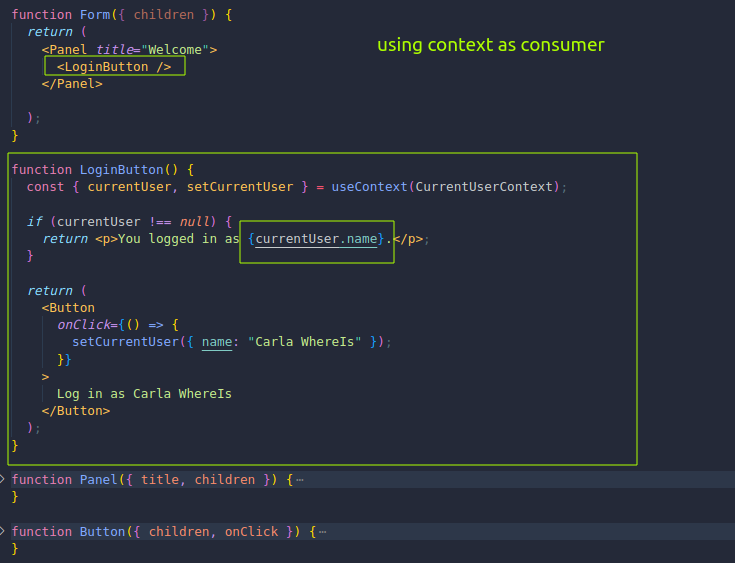
Task: Click the useContext function call
Action: pyautogui.click(x=369, y=187)
